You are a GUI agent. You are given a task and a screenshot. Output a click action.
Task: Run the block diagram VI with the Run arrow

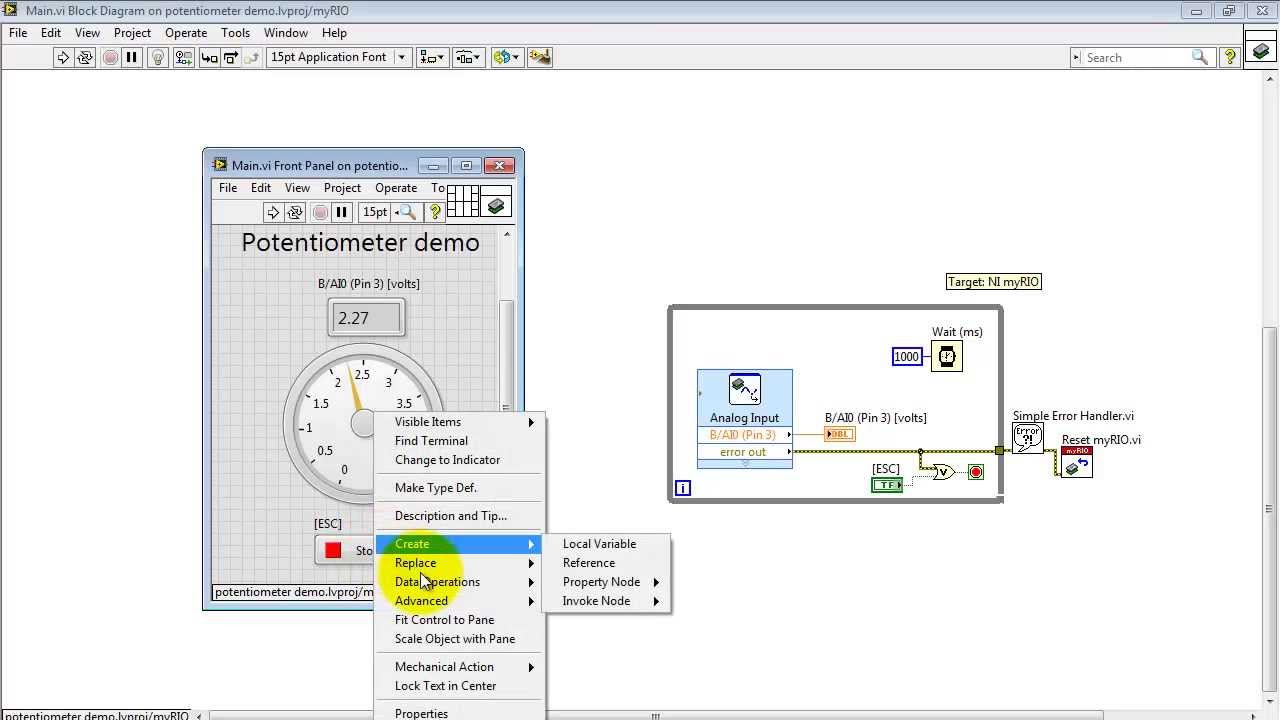(x=63, y=57)
